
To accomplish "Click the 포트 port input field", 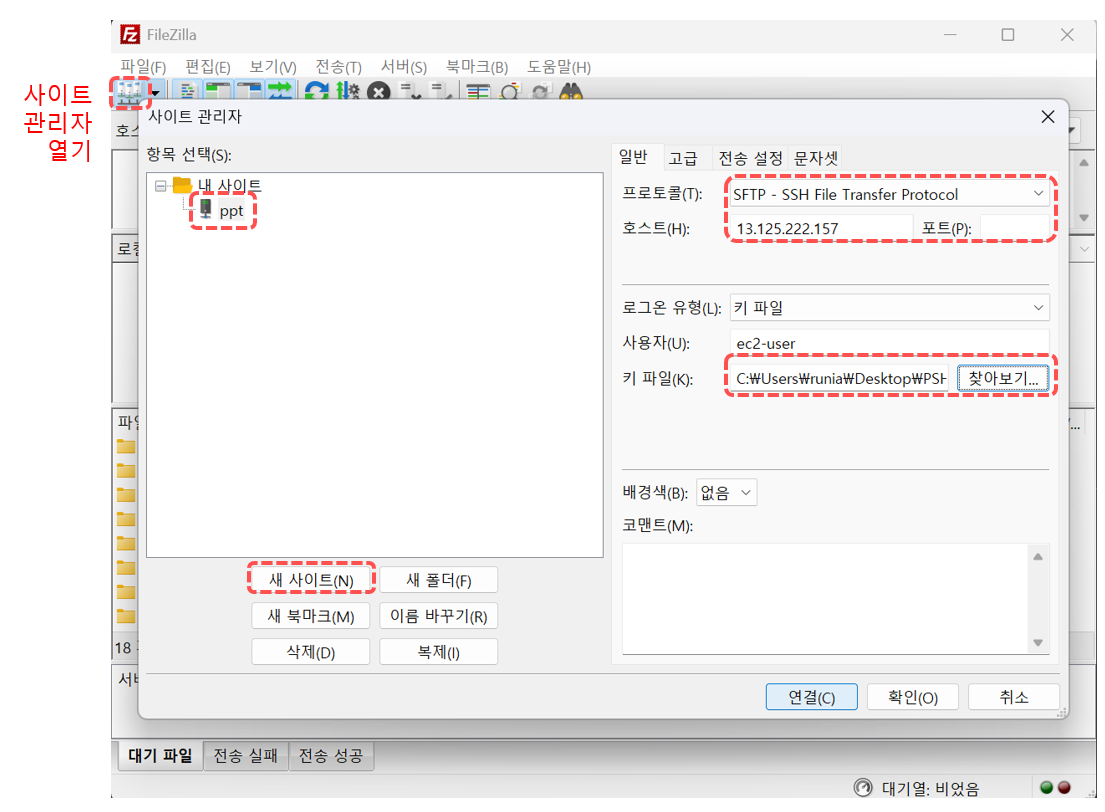I will pyautogui.click(x=1014, y=228).
